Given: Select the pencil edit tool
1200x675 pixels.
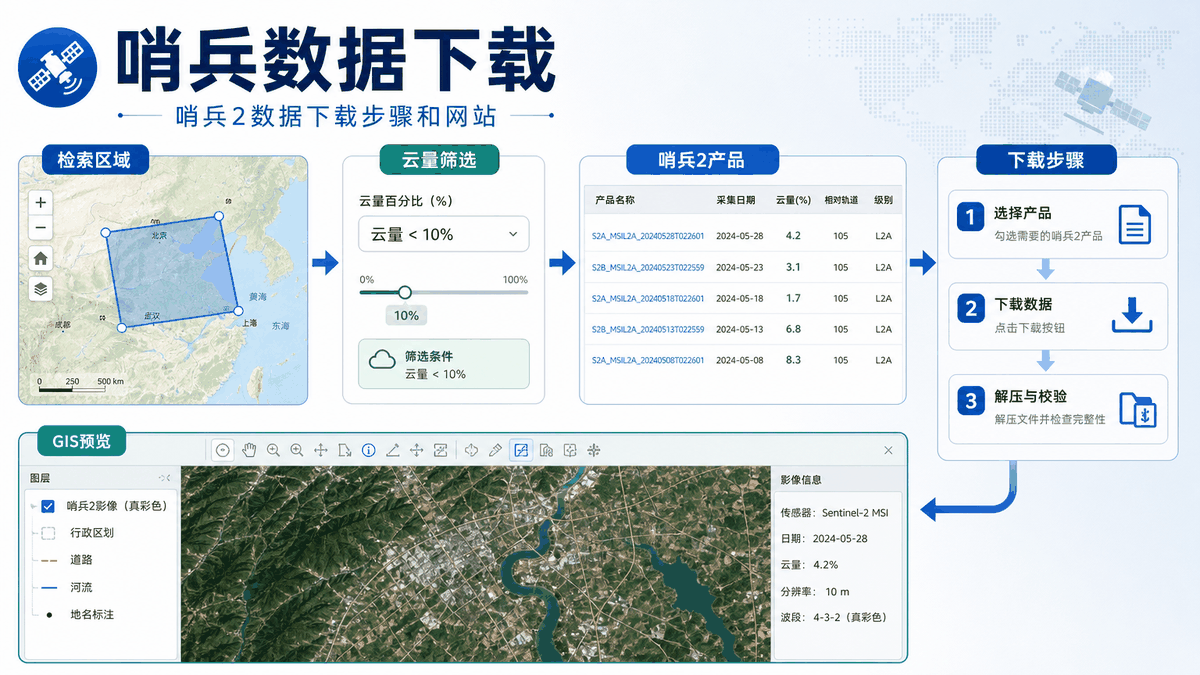Looking at the screenshot, I should click(x=496, y=451).
